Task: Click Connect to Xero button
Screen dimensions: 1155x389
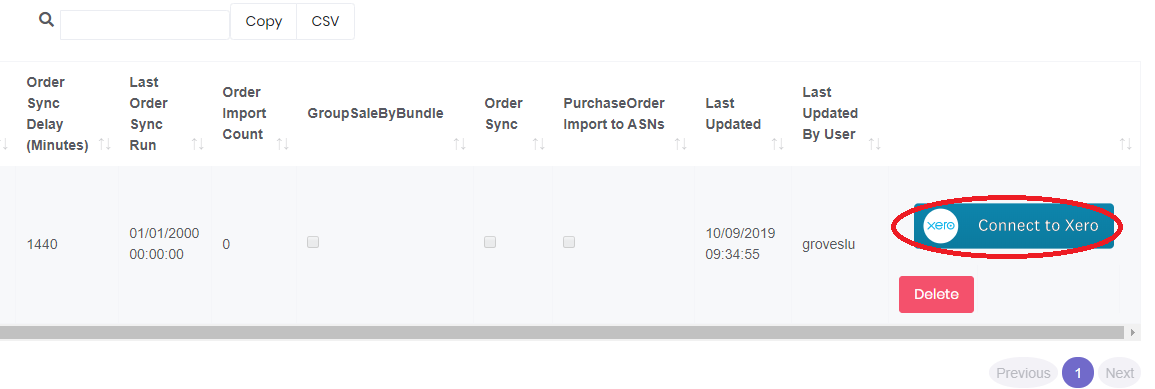Action: tap(1014, 226)
